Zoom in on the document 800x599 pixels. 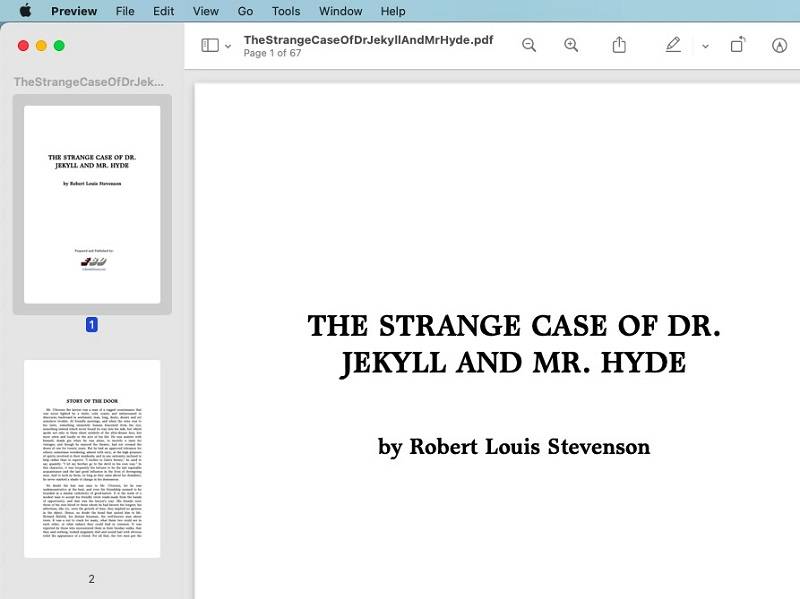[x=571, y=45]
